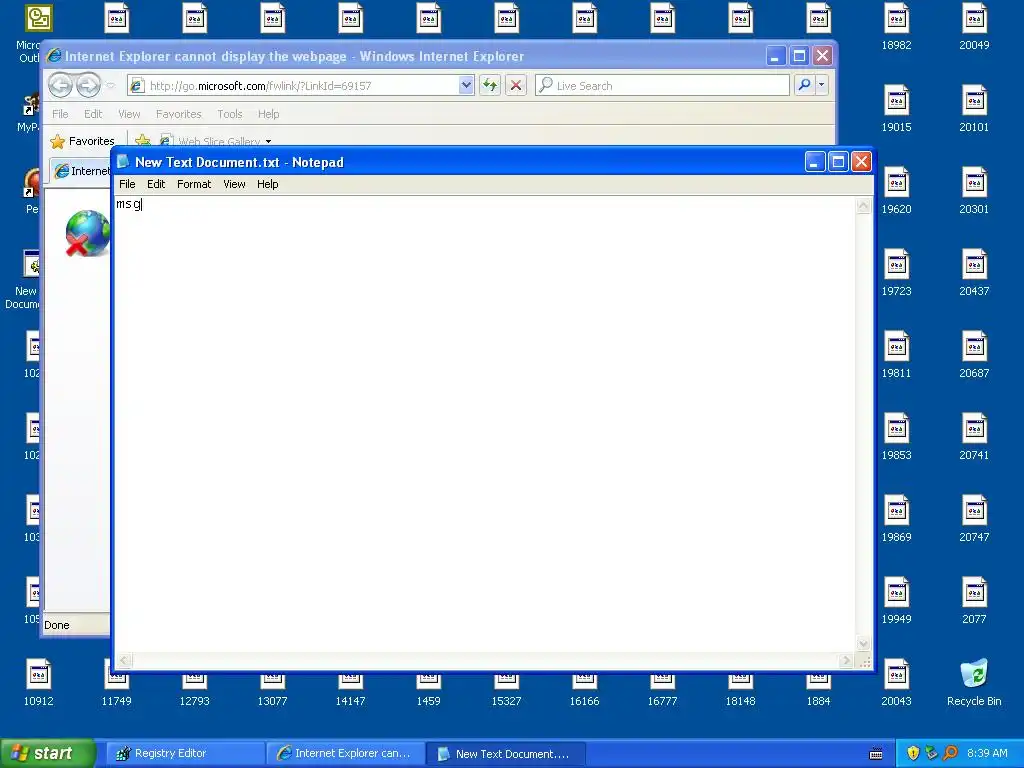Click Internet Explorer title bar logo icon
Screen dimensions: 1024x768
[54, 56]
